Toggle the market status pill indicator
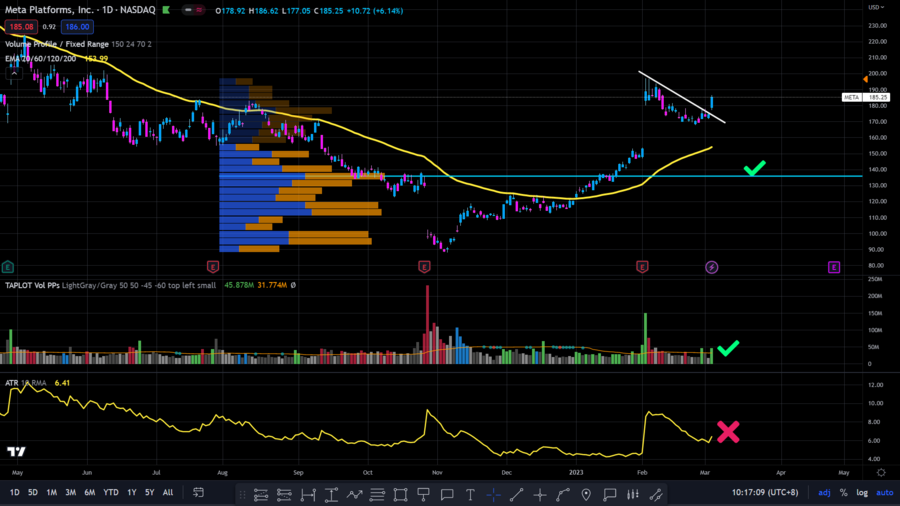 click(193, 10)
